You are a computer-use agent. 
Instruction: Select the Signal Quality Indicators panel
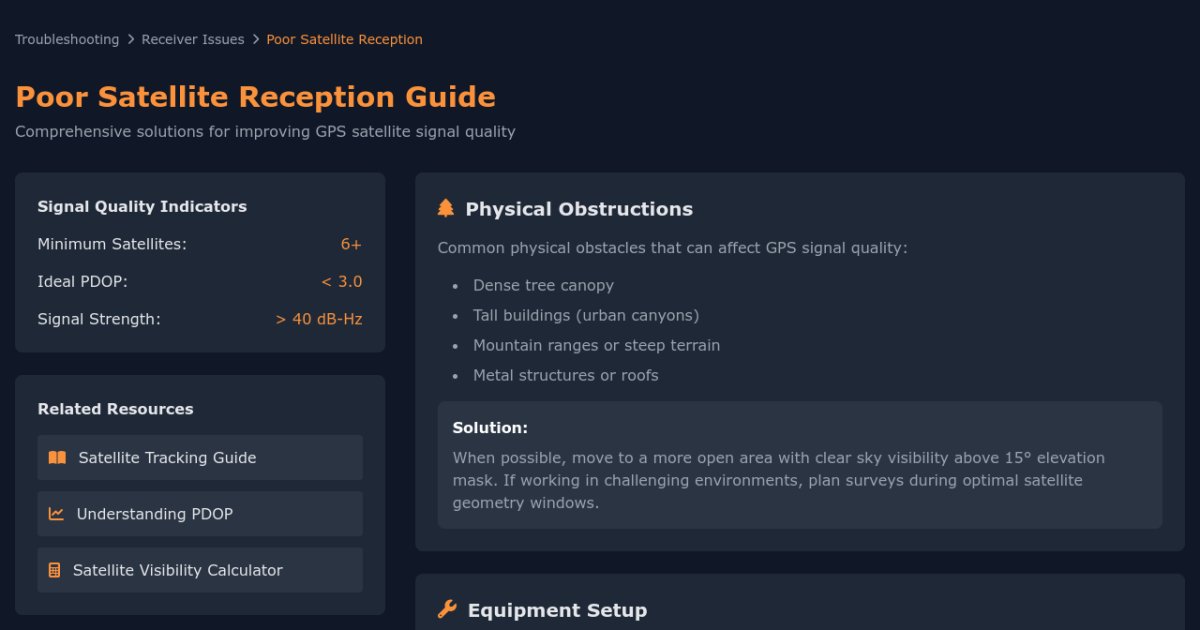click(x=141, y=206)
